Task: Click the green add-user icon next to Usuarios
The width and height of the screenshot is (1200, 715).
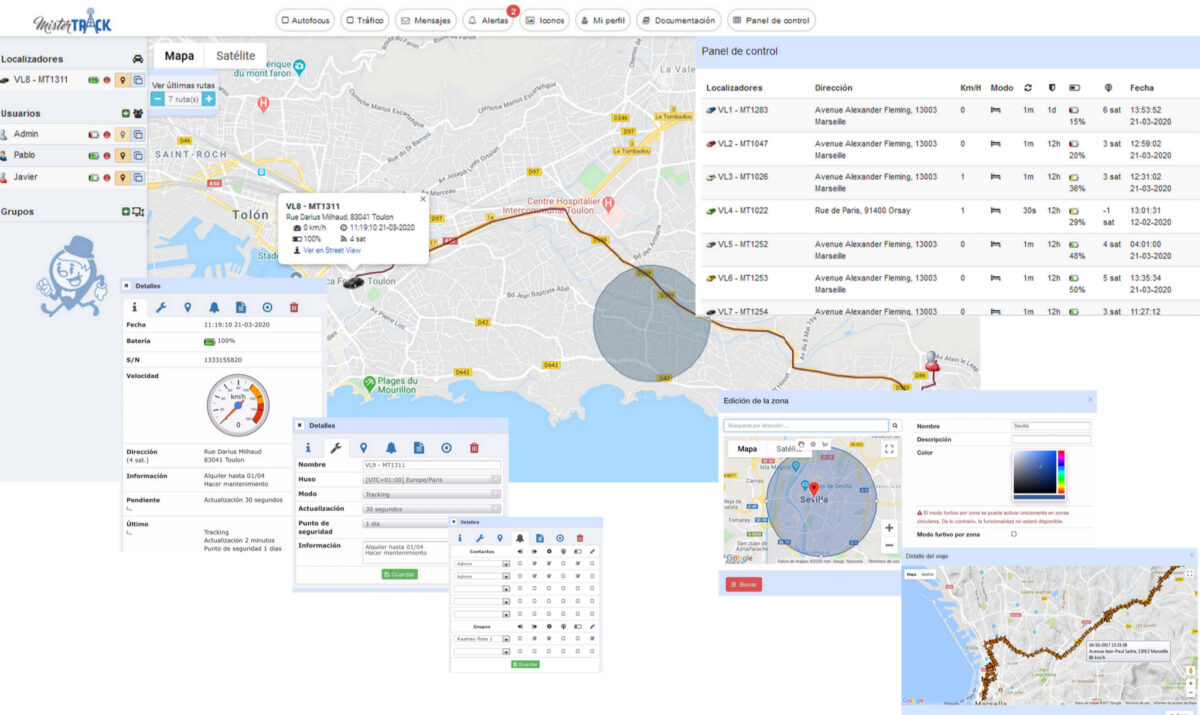Action: [x=125, y=114]
